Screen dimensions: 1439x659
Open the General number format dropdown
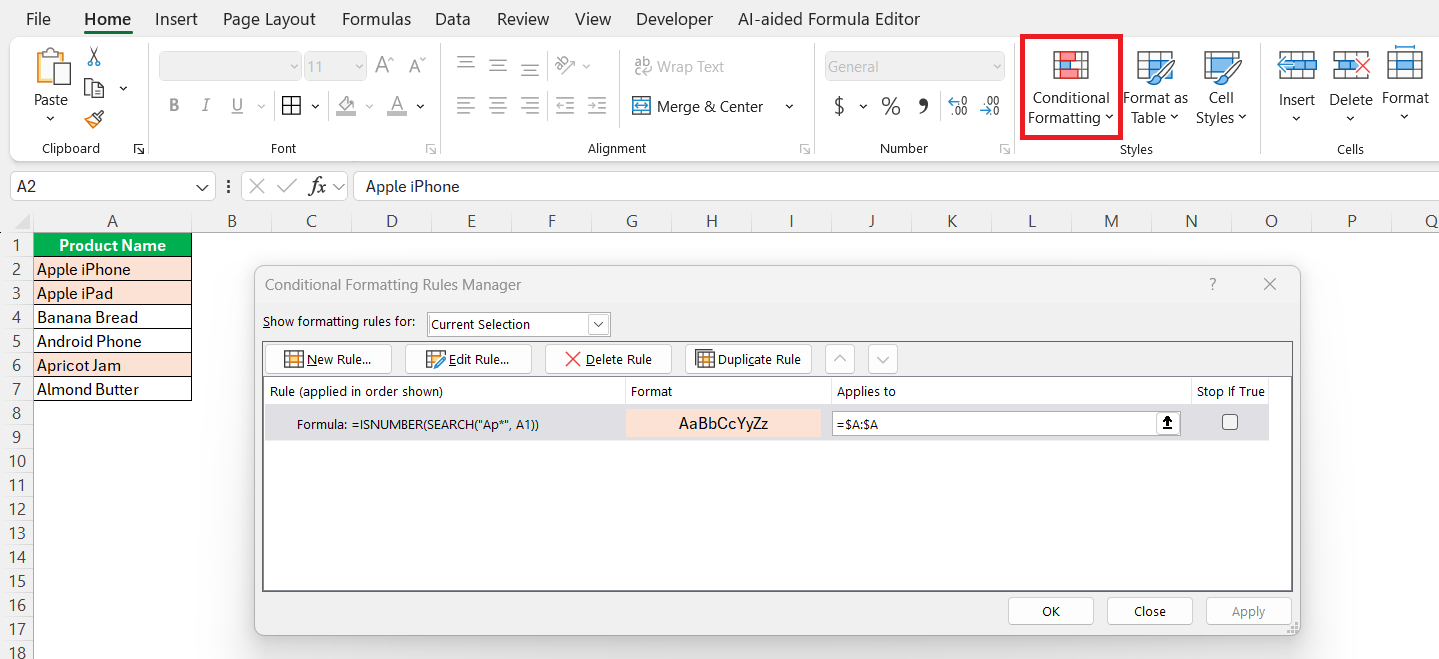click(x=996, y=66)
